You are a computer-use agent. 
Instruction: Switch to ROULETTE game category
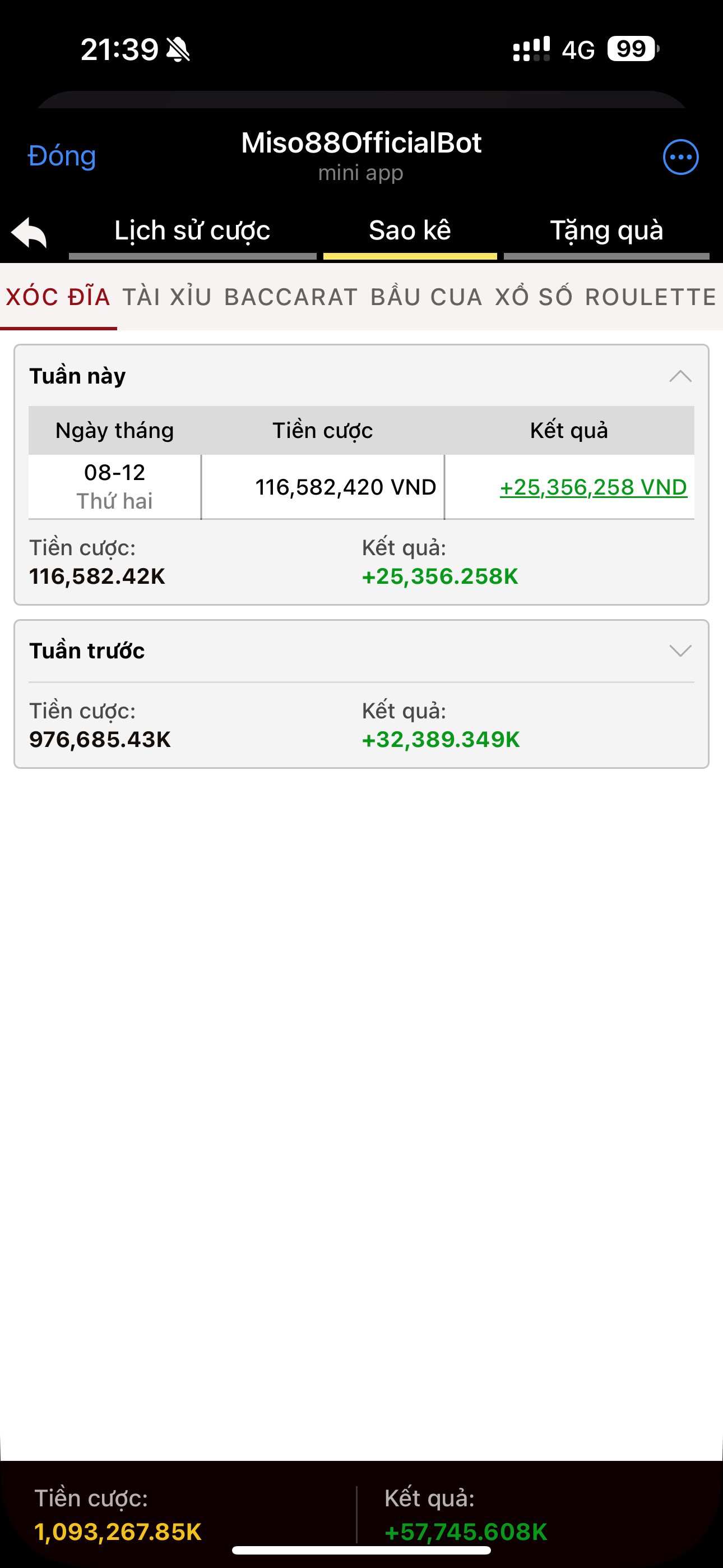pyautogui.click(x=651, y=297)
